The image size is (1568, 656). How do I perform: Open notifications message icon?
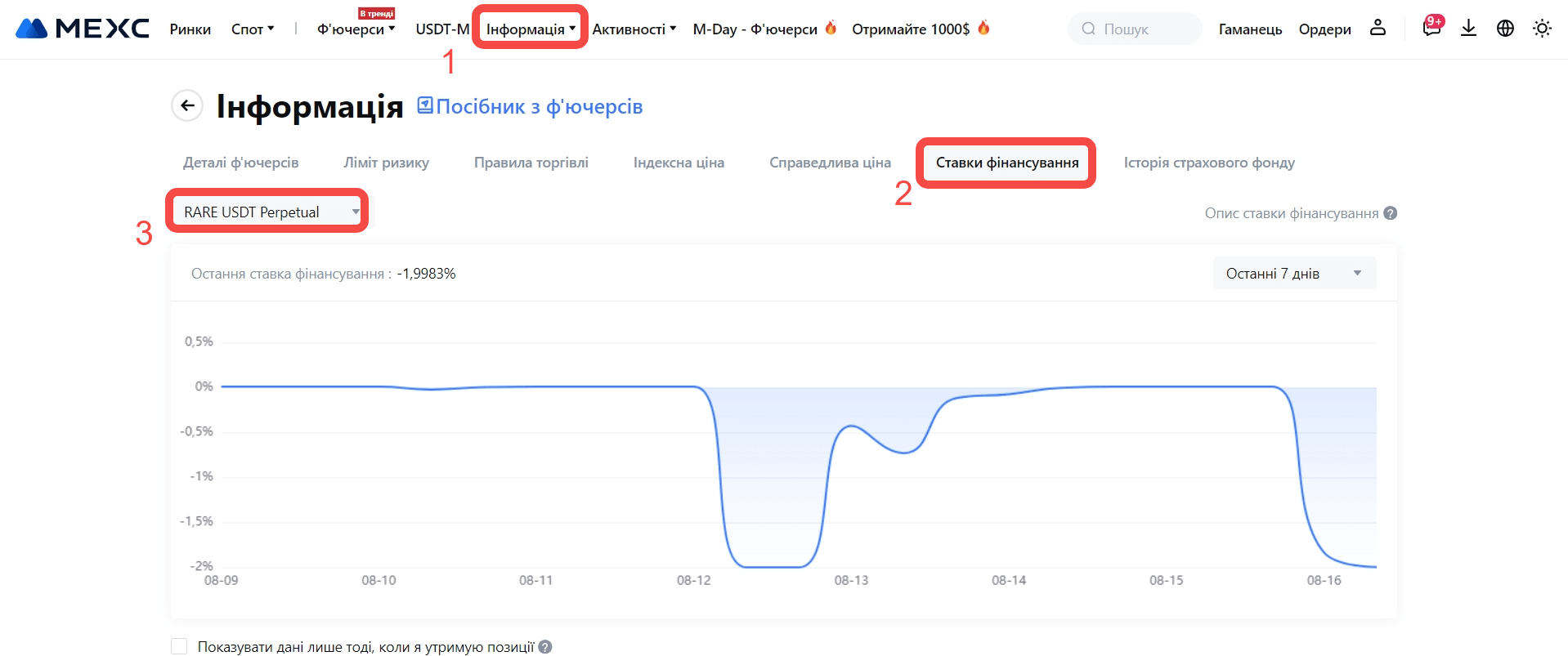(x=1431, y=29)
